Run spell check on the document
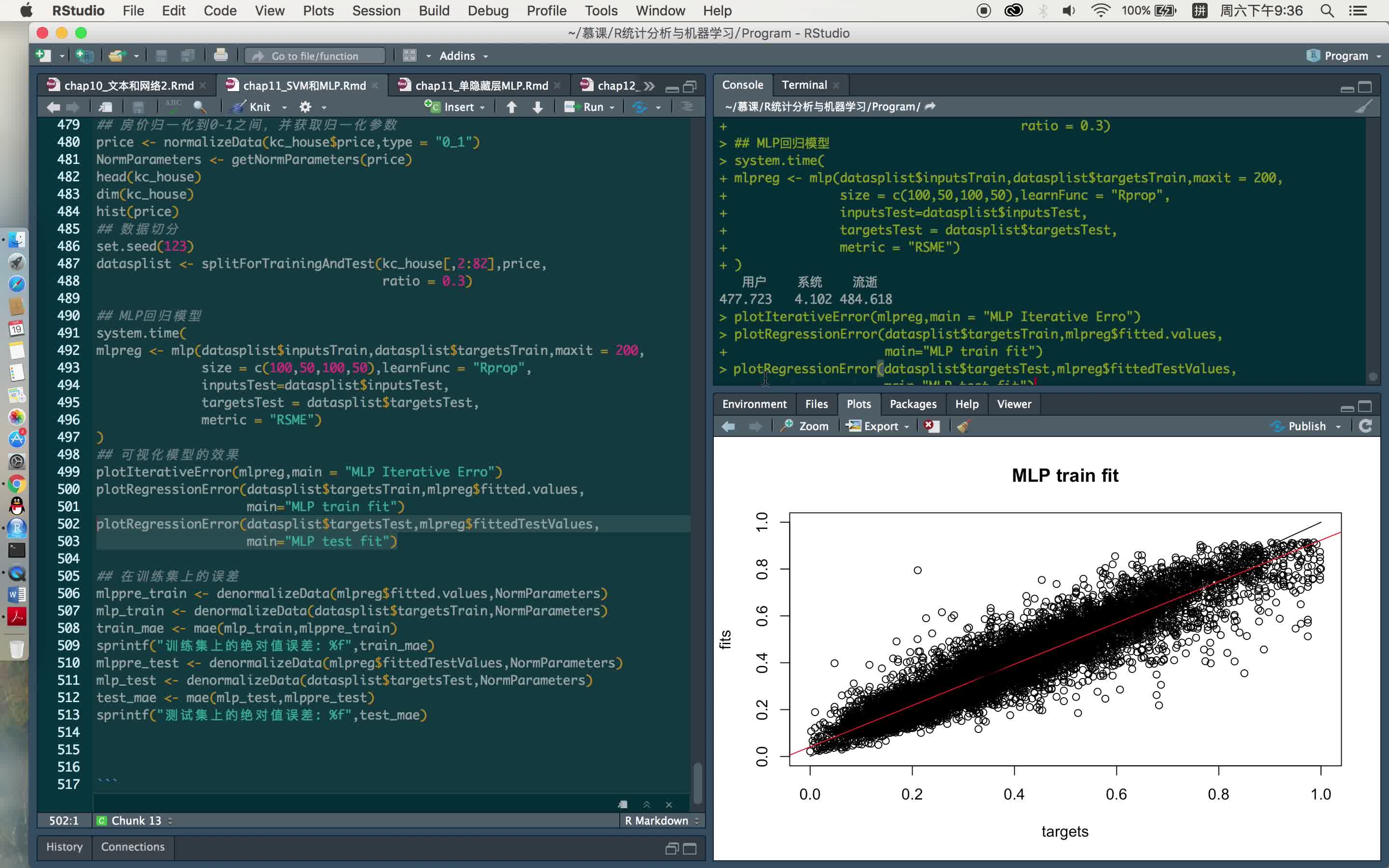Image resolution: width=1389 pixels, height=868 pixels. click(x=173, y=106)
